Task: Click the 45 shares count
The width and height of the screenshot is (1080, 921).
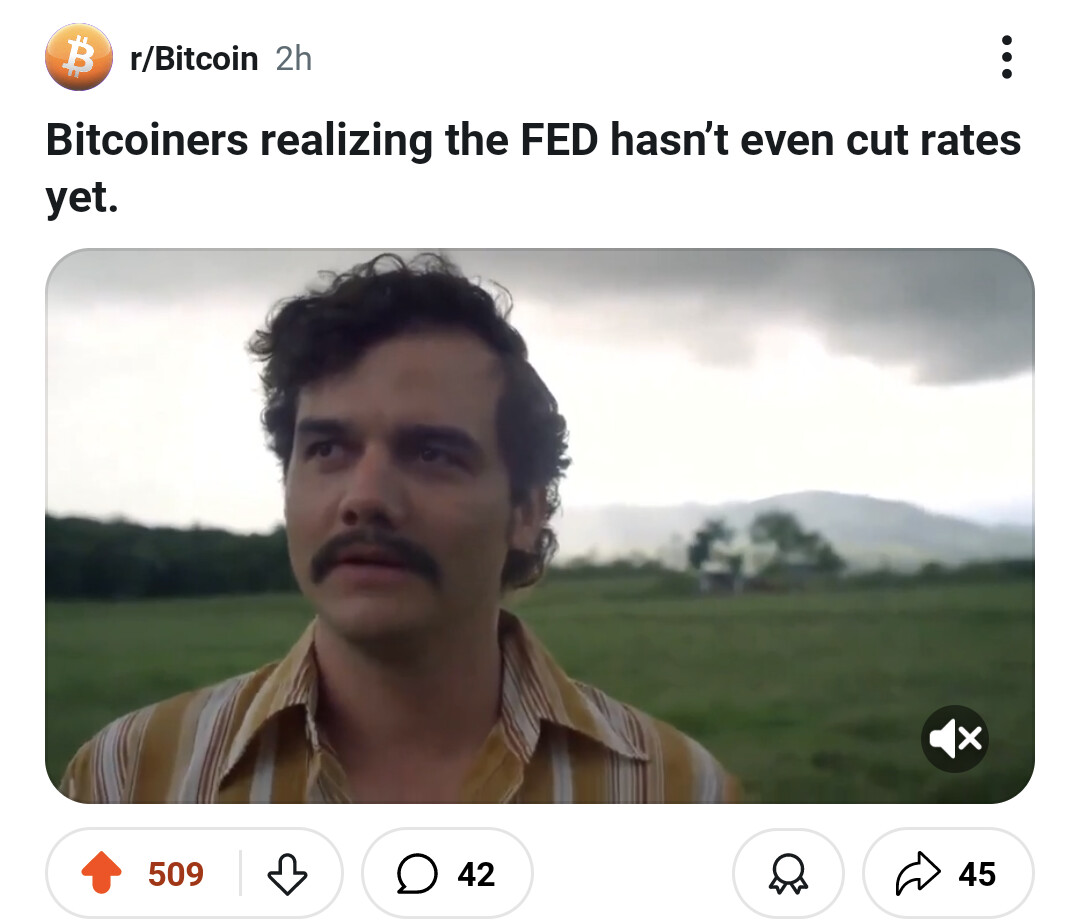Action: click(x=977, y=873)
